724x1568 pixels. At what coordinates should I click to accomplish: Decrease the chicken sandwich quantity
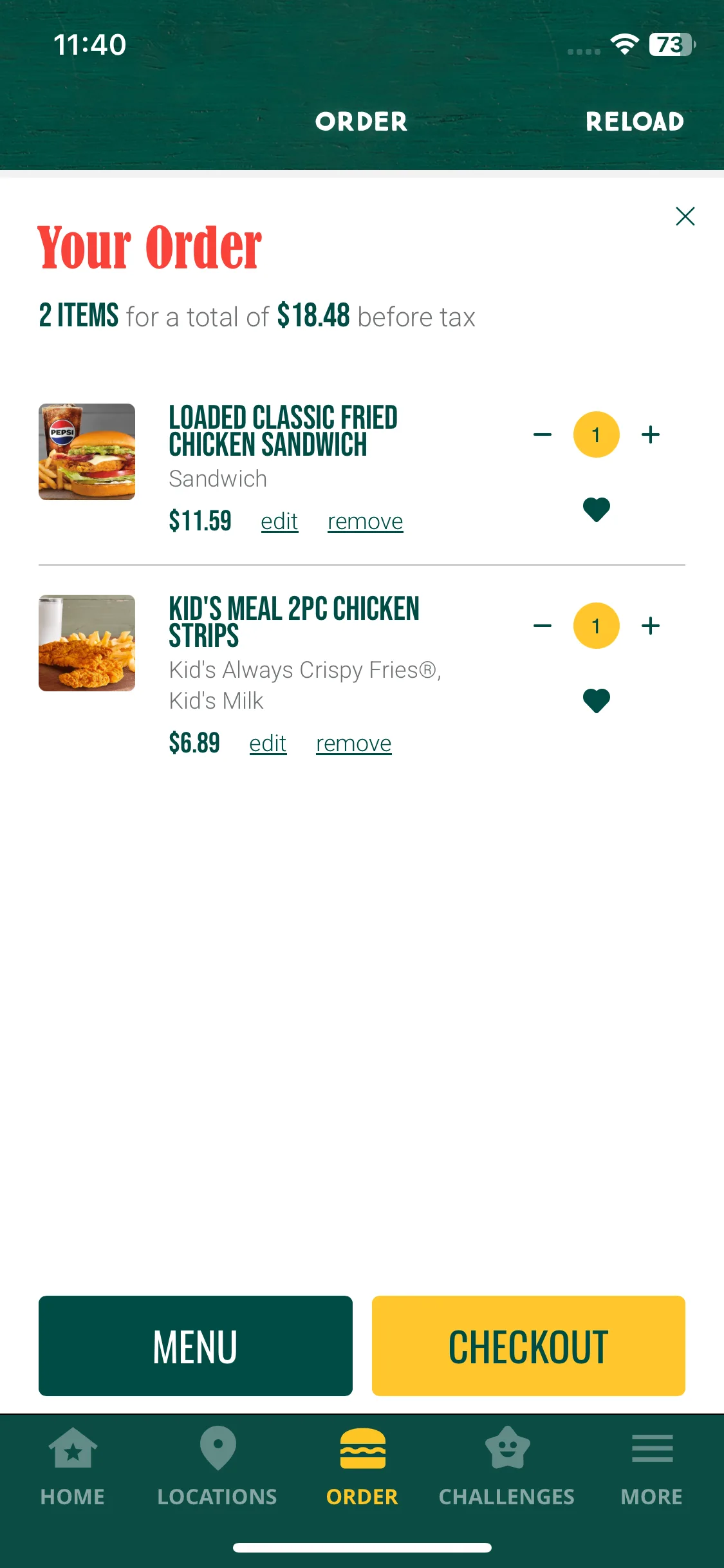point(543,434)
